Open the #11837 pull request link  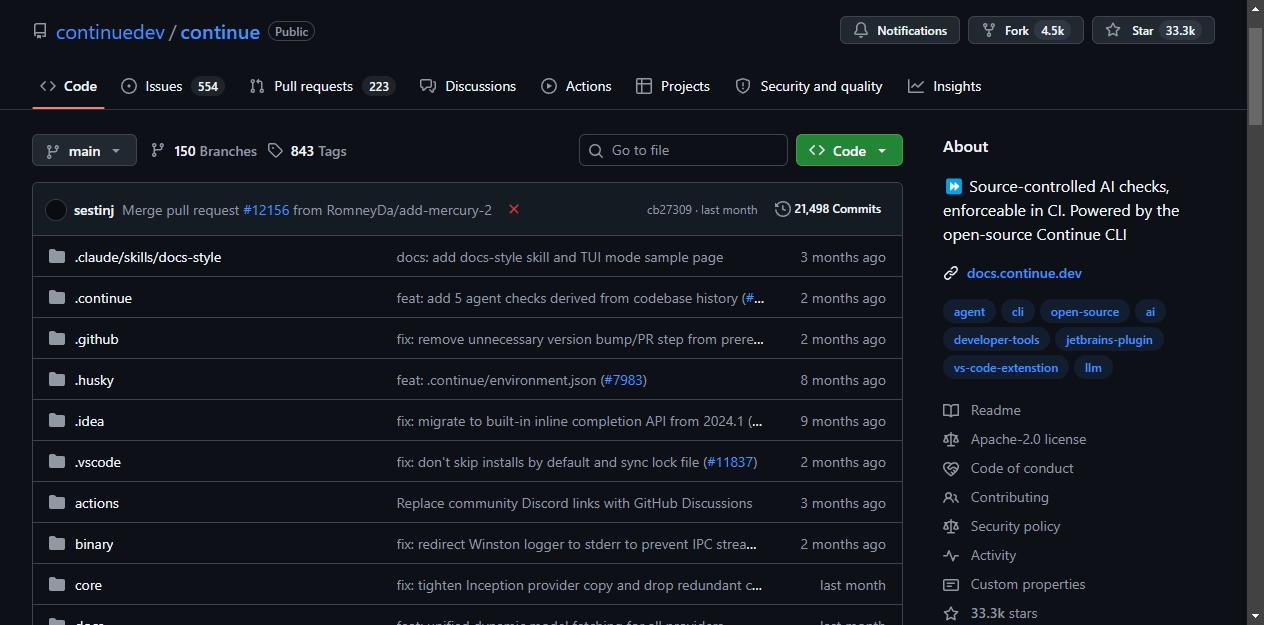click(731, 462)
